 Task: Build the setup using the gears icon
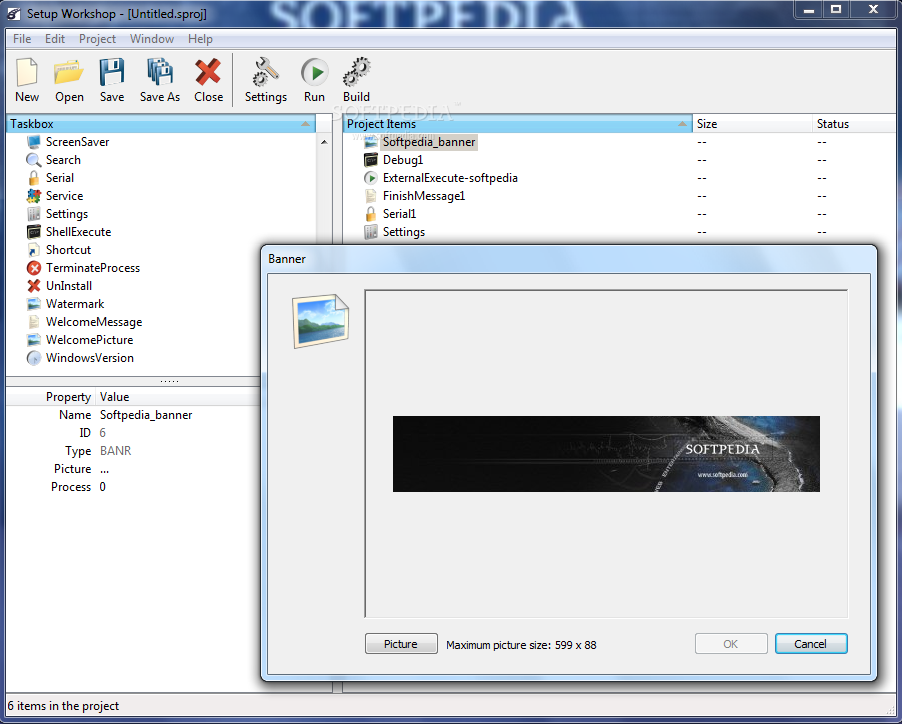pyautogui.click(x=357, y=72)
